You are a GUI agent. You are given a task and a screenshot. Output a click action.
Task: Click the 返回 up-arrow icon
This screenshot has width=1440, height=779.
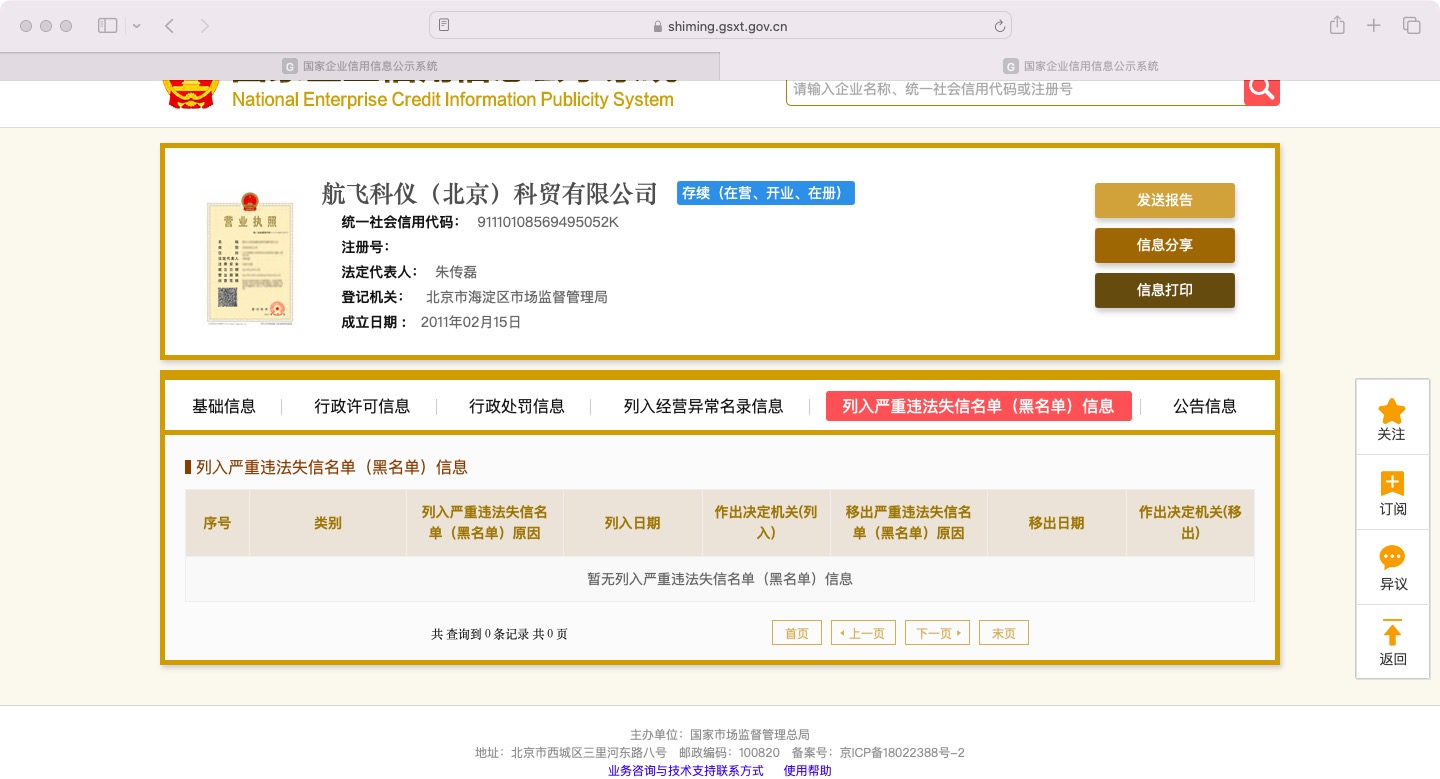pyautogui.click(x=1392, y=633)
